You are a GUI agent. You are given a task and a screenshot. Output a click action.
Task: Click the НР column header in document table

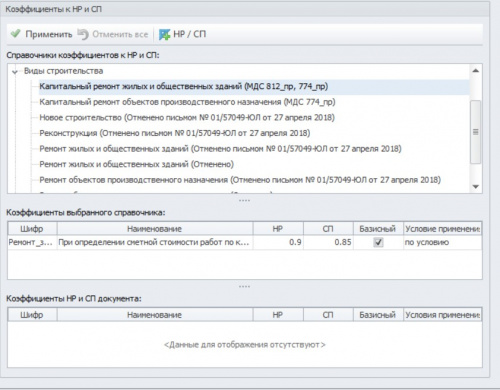coord(278,315)
